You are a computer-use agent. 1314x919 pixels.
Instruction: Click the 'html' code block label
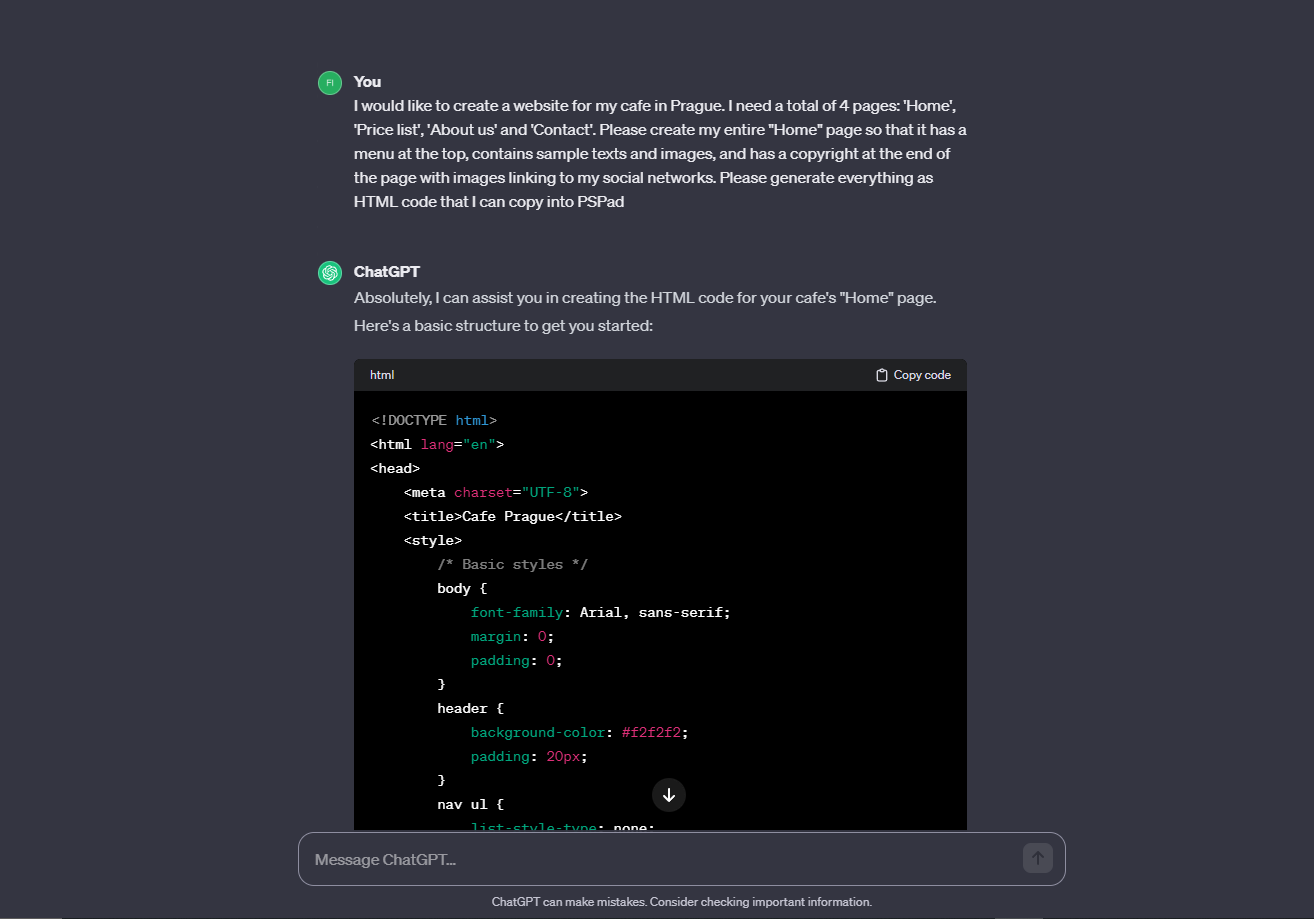(382, 375)
